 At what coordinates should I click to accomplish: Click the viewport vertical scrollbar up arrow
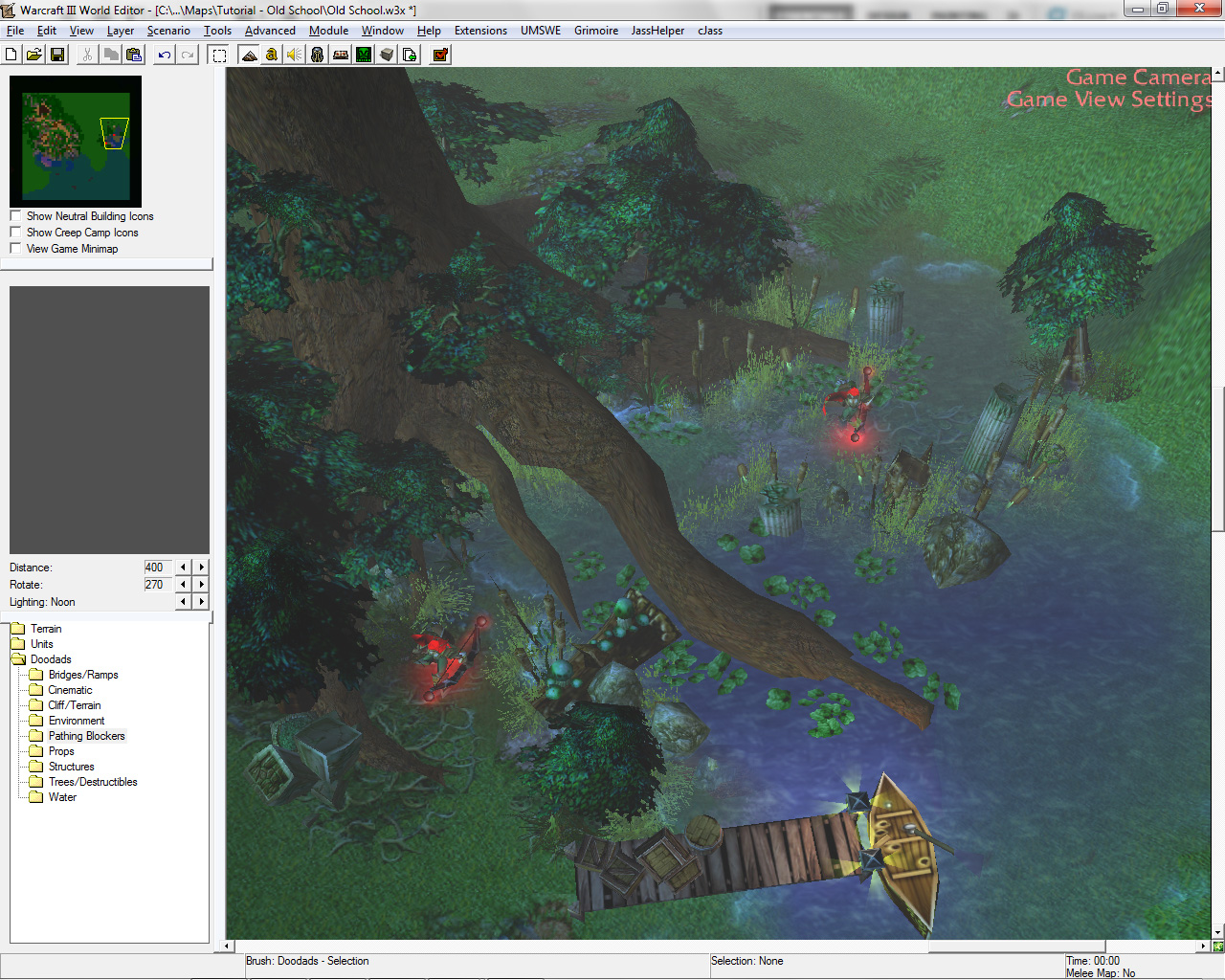click(1218, 73)
